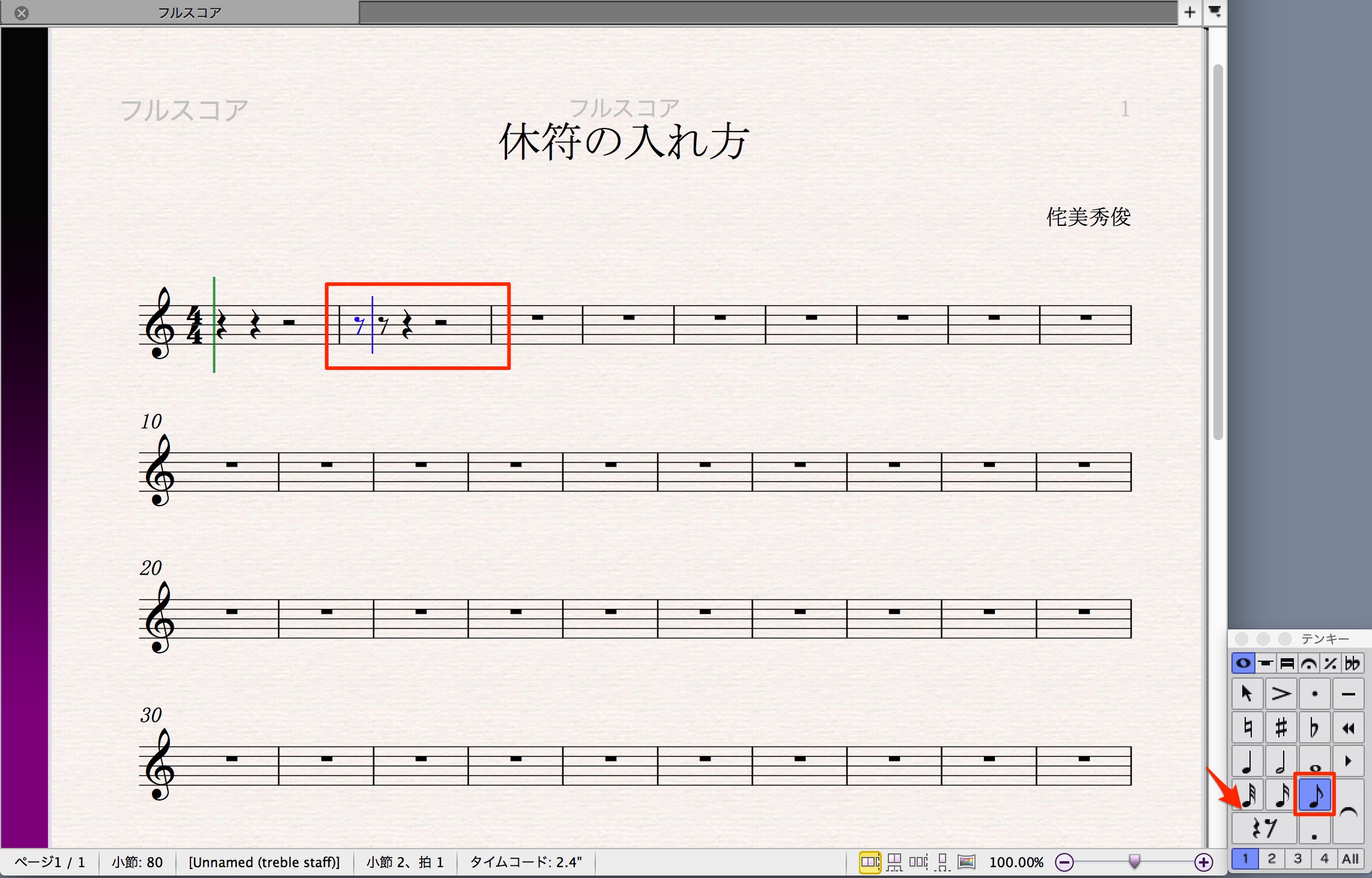Screen dimensions: 1372x878
Task: Select the thirty-second note on the keypad
Action: tap(1248, 795)
